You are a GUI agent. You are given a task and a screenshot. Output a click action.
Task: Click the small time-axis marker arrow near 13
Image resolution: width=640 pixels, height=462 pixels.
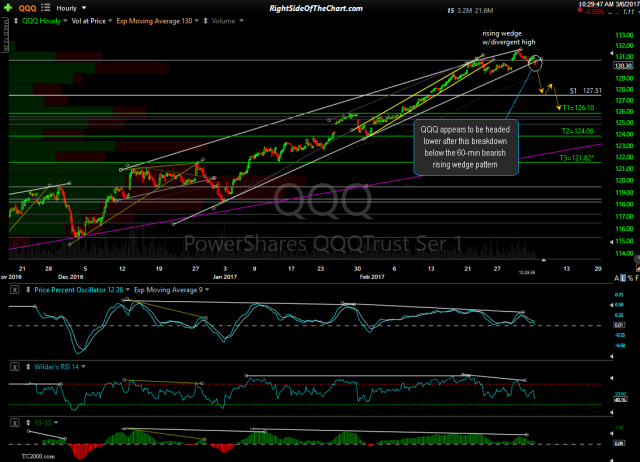[544, 260]
